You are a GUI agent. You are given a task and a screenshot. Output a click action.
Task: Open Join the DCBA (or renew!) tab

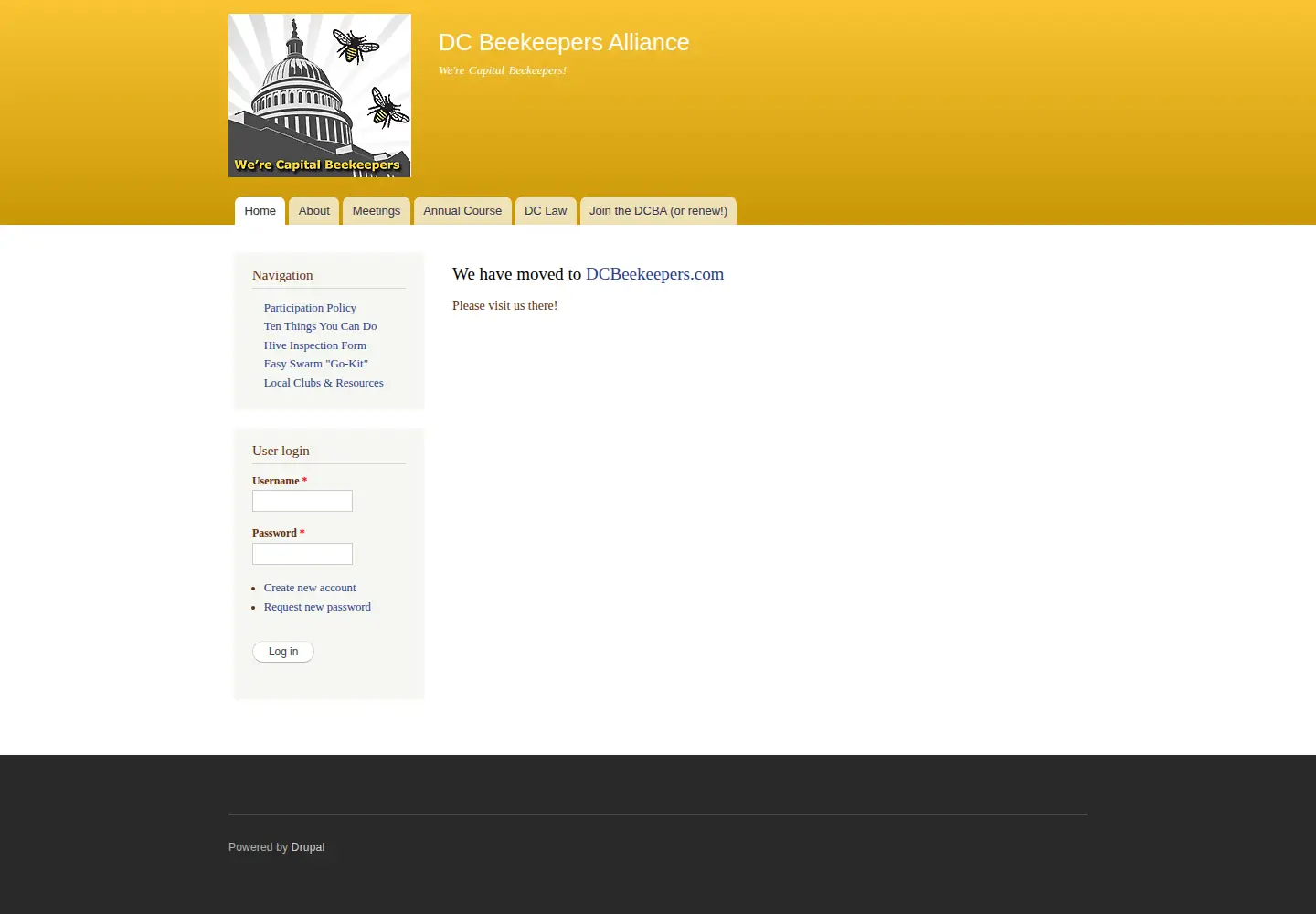(658, 211)
